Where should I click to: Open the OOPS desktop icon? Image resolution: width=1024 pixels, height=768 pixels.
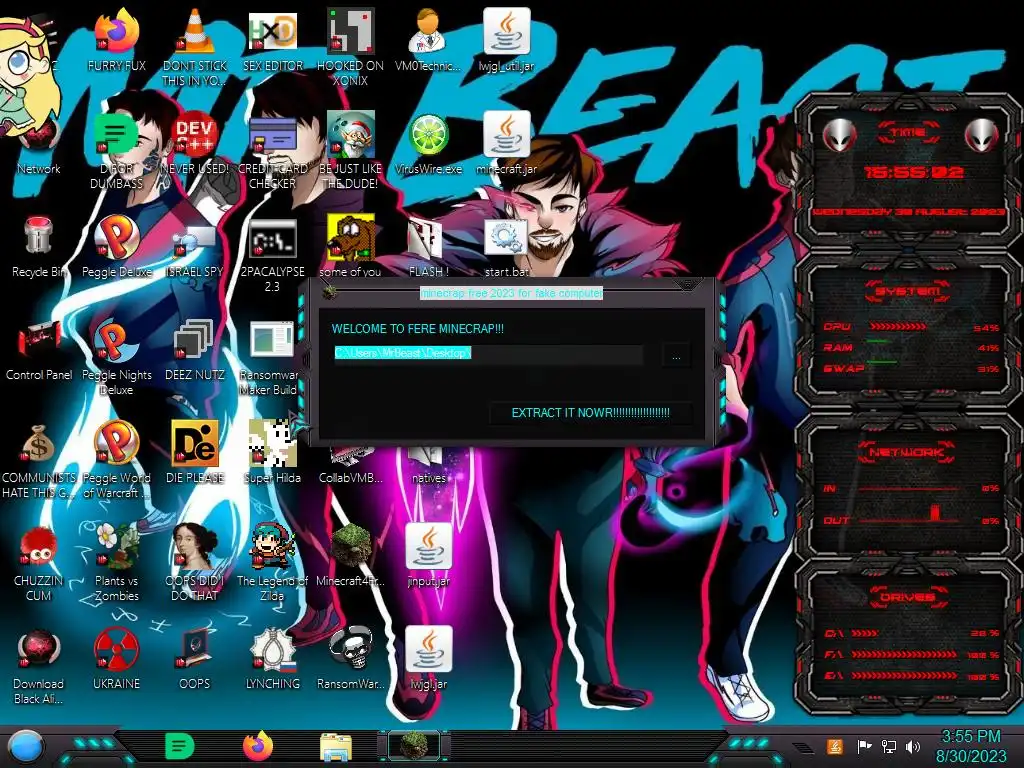195,650
